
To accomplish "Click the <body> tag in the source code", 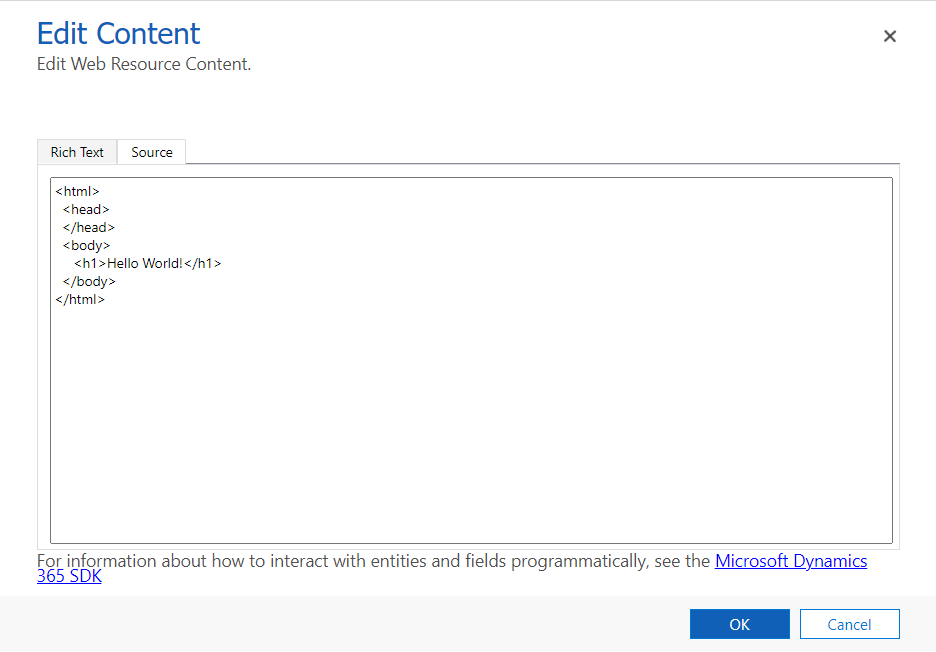I will (x=86, y=245).
